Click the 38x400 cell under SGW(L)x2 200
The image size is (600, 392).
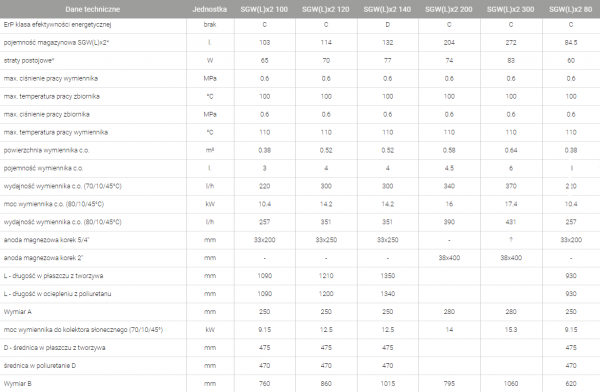(449, 258)
